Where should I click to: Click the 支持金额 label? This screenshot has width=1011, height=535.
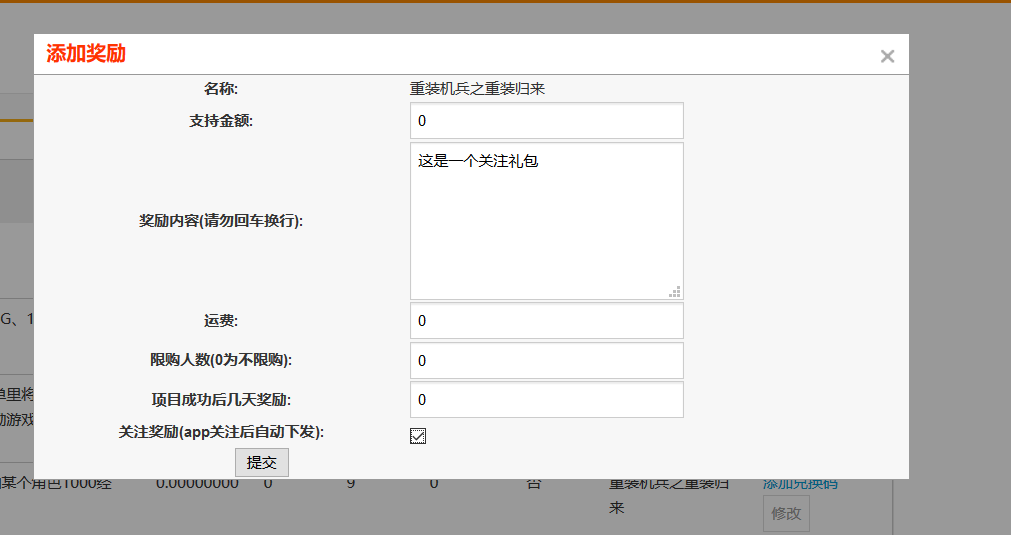tap(221, 121)
